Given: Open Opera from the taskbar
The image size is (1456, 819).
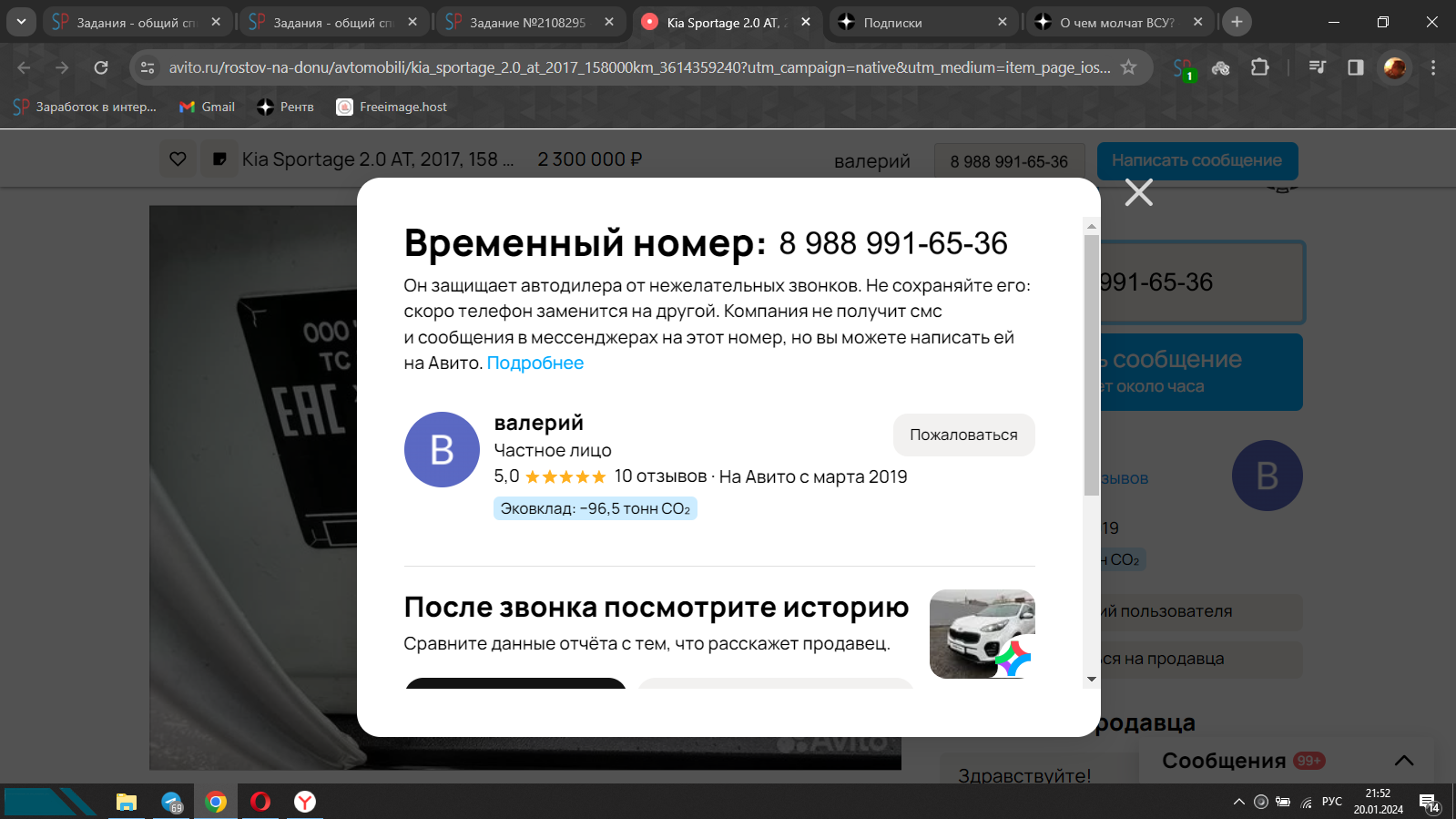Looking at the screenshot, I should click(x=260, y=802).
